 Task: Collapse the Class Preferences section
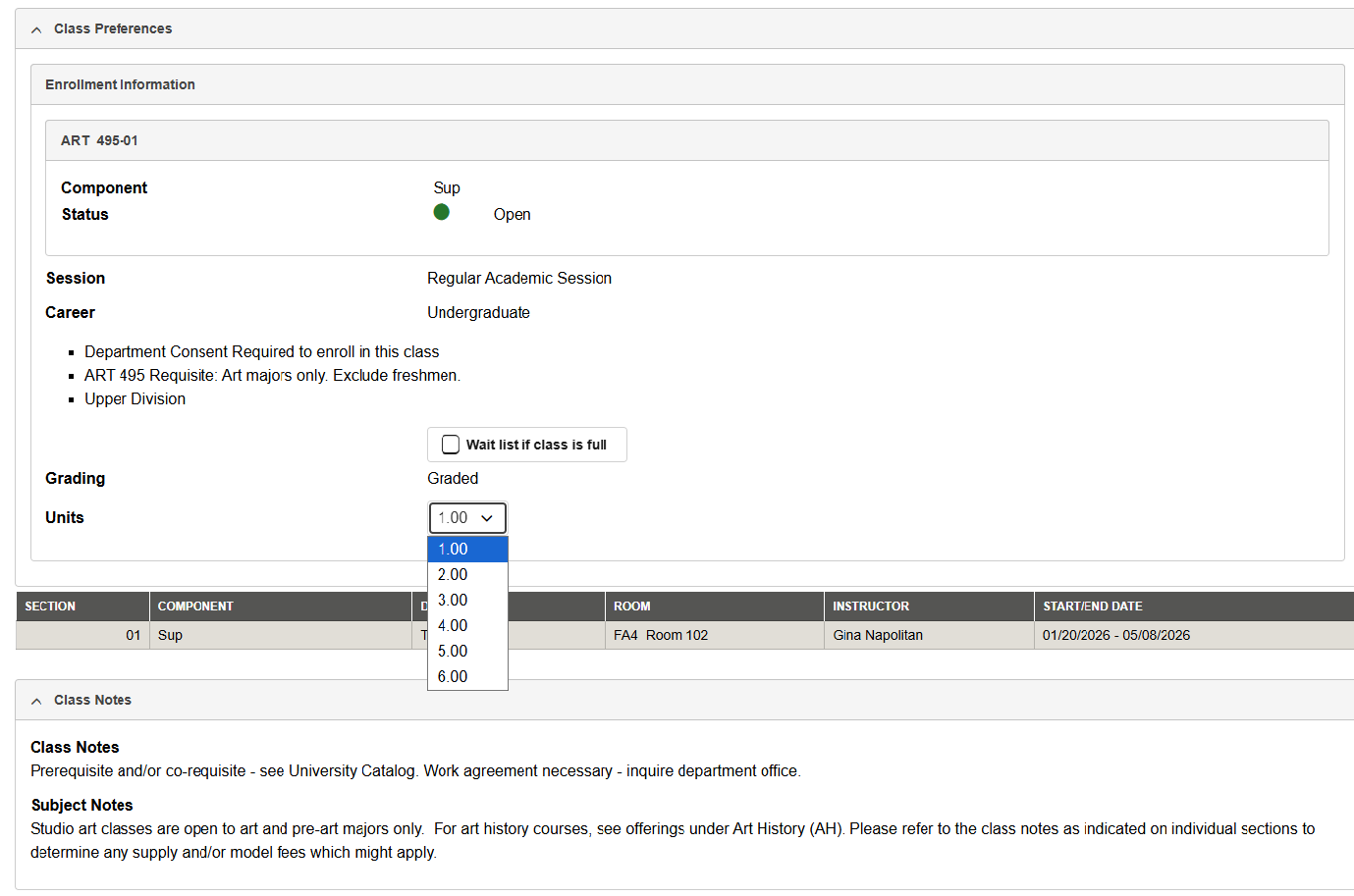(36, 28)
